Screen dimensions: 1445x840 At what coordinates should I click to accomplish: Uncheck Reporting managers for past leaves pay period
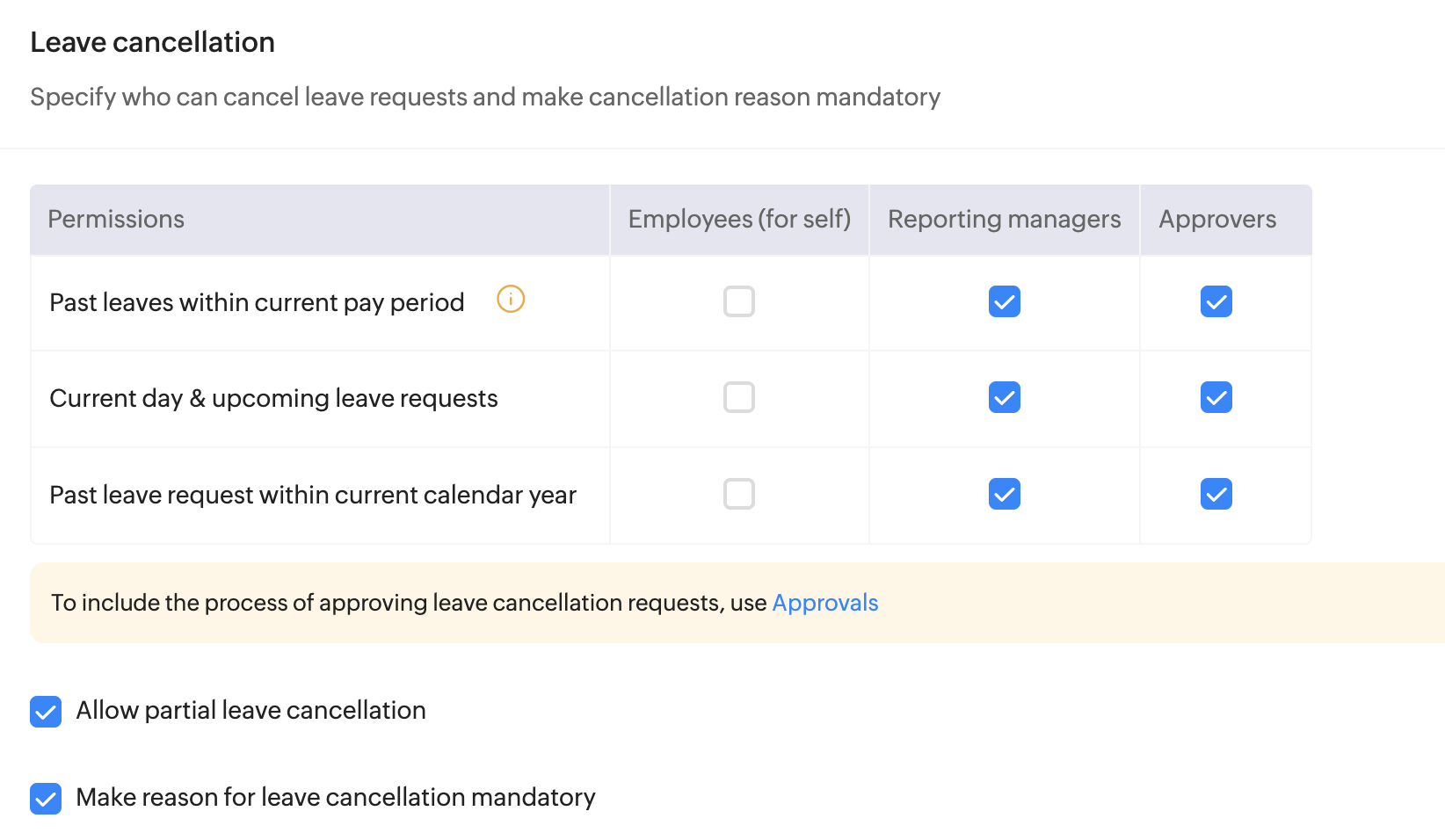click(x=1005, y=301)
